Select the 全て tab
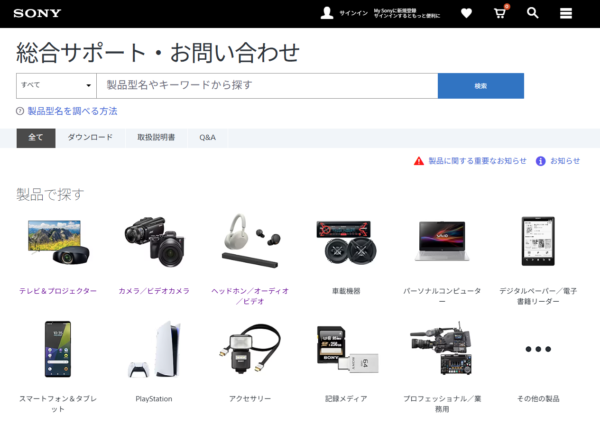600x435 pixels. [x=36, y=138]
